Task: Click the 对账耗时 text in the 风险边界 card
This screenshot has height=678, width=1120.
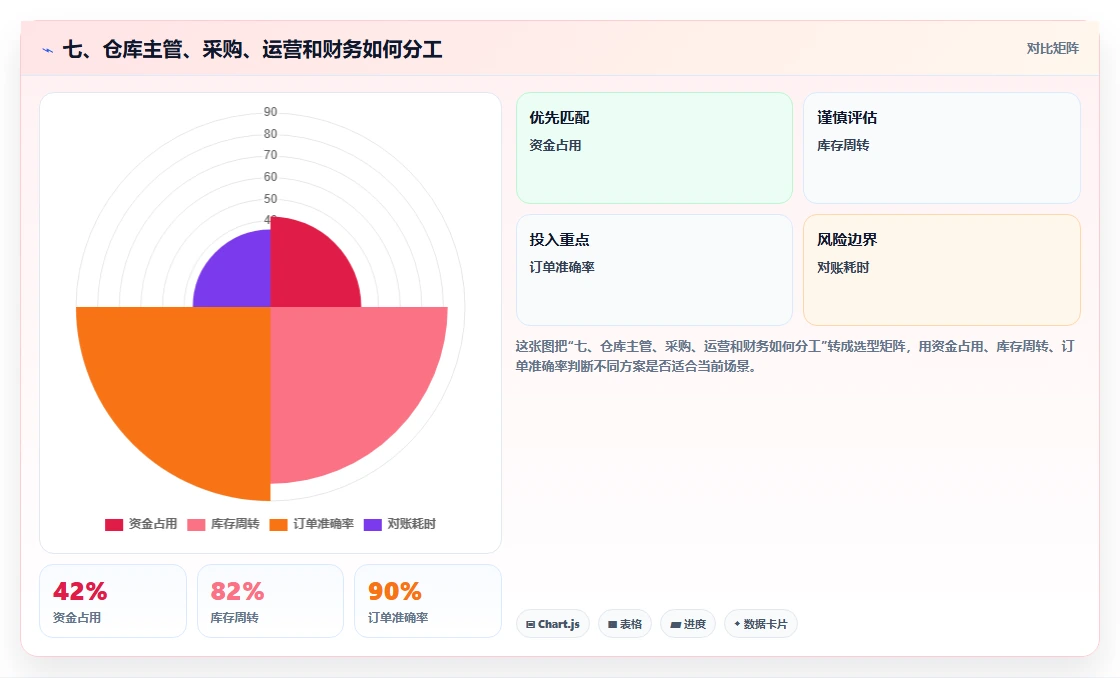Action: coord(843,267)
